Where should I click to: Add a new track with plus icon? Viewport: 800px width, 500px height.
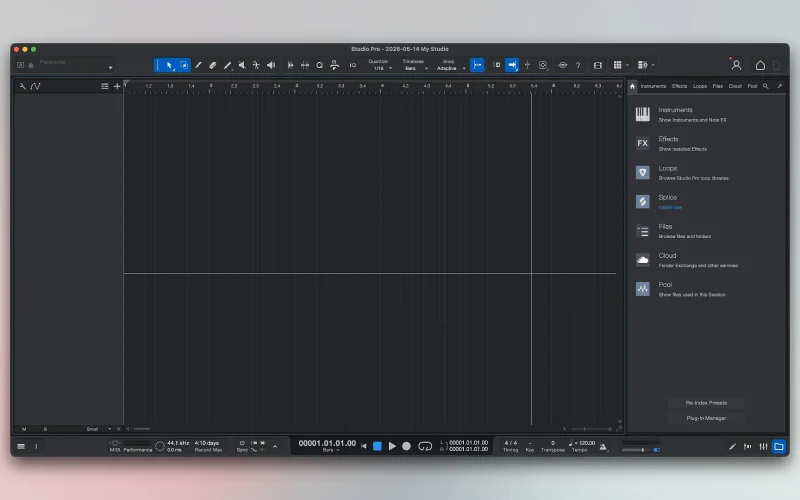pos(117,86)
